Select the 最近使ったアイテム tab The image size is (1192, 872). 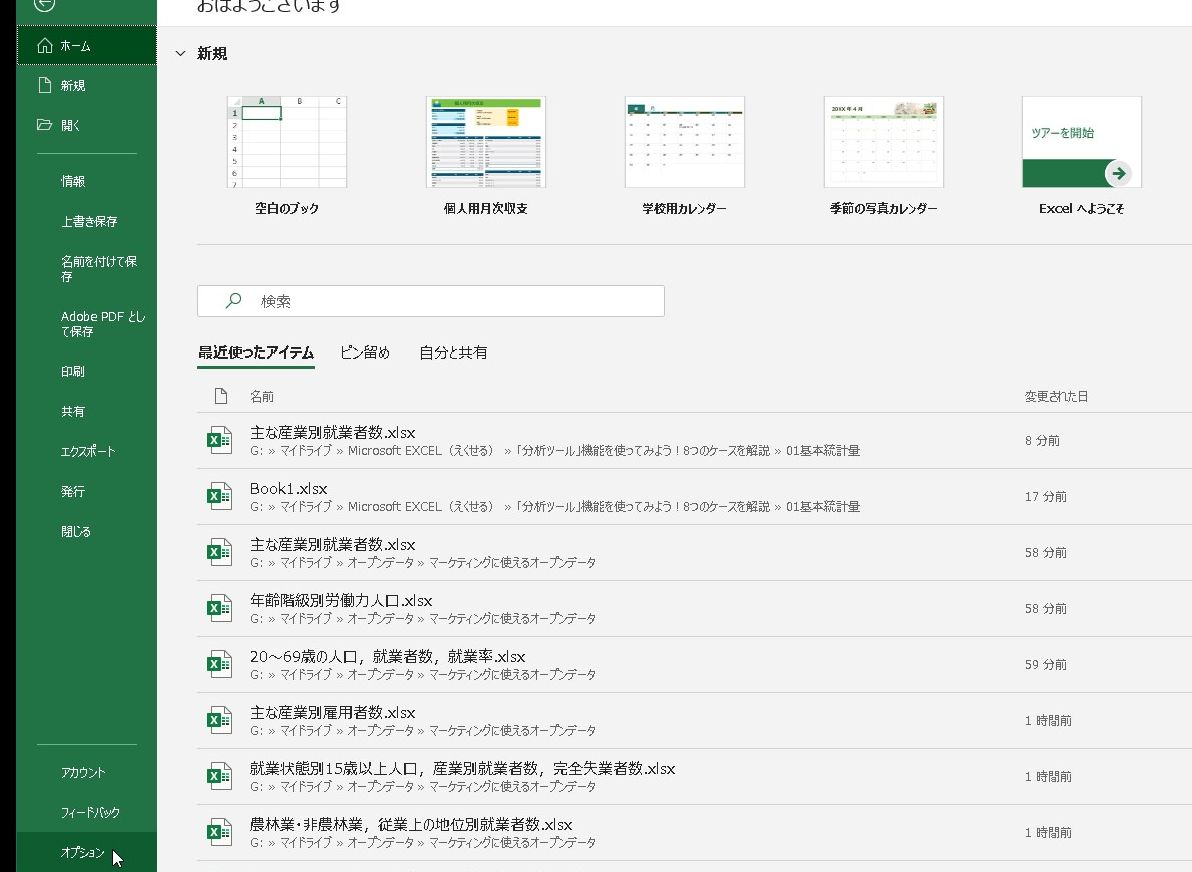click(x=254, y=352)
